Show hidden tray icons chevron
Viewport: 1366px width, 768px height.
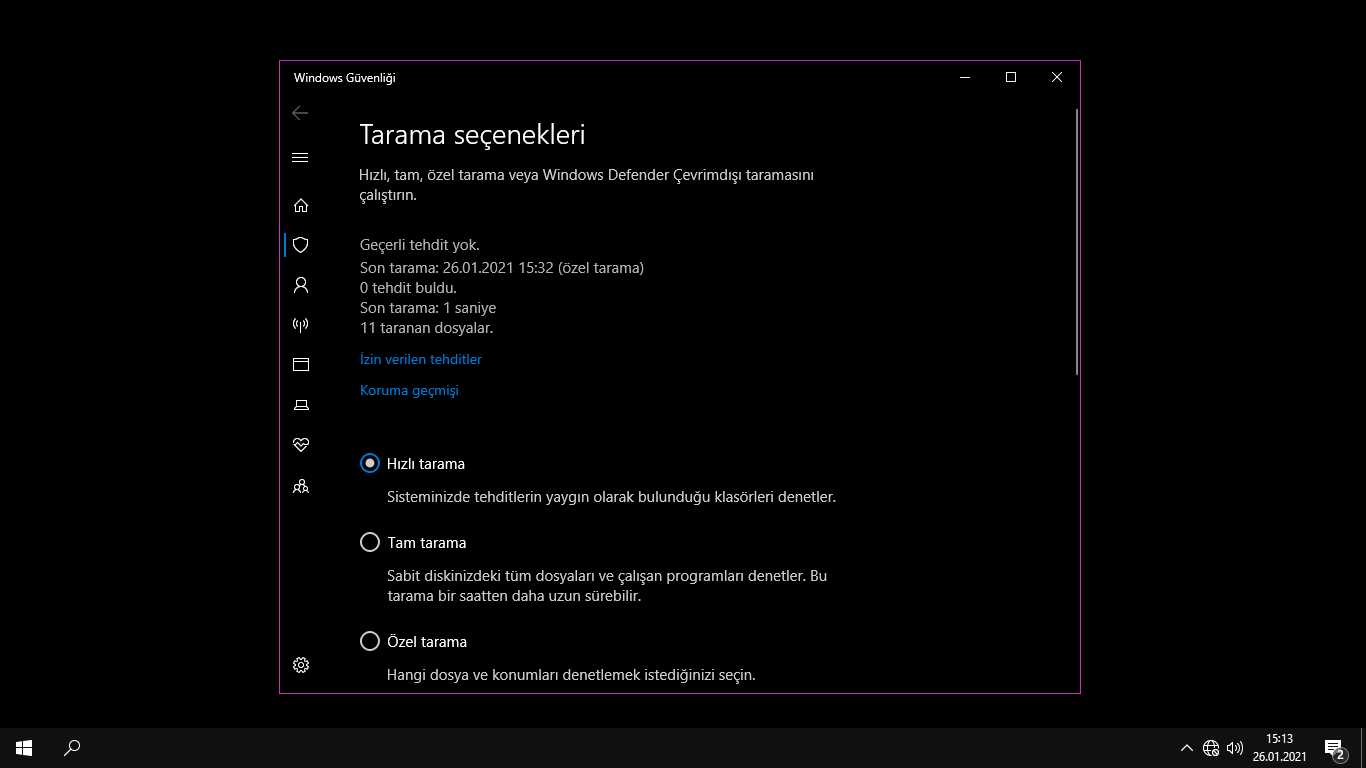click(x=1187, y=748)
